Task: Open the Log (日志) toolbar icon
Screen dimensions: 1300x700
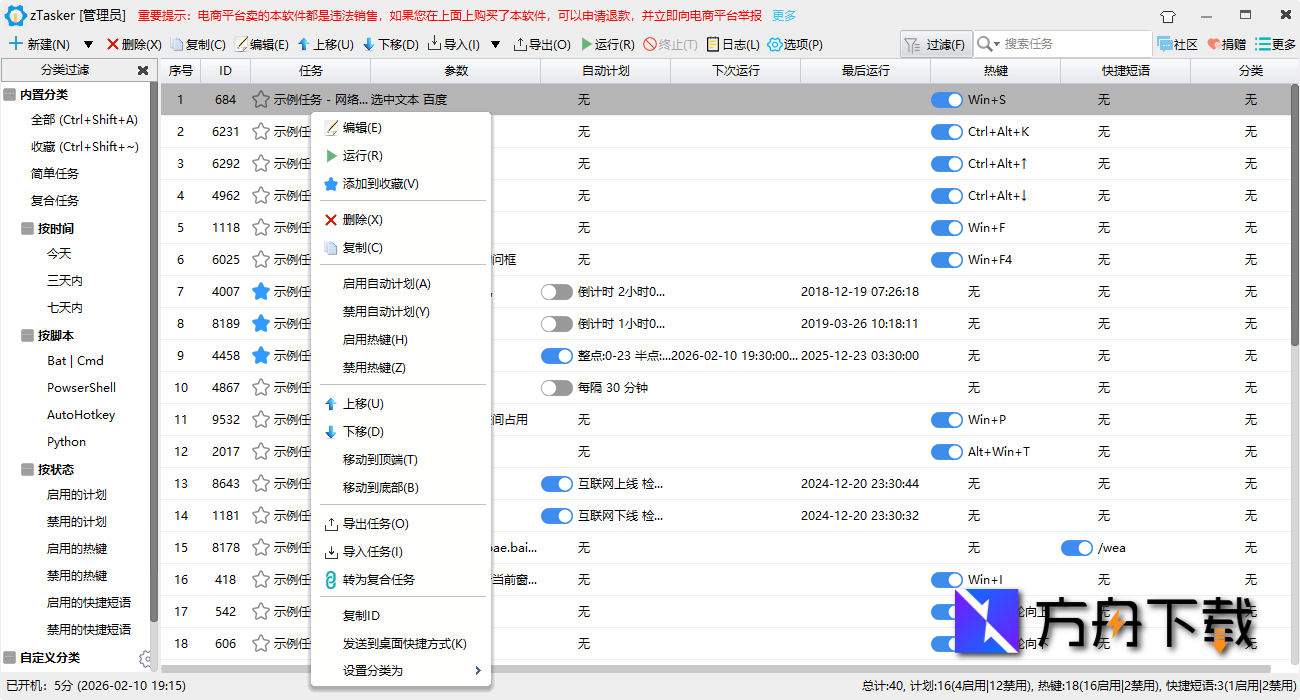Action: click(x=712, y=44)
